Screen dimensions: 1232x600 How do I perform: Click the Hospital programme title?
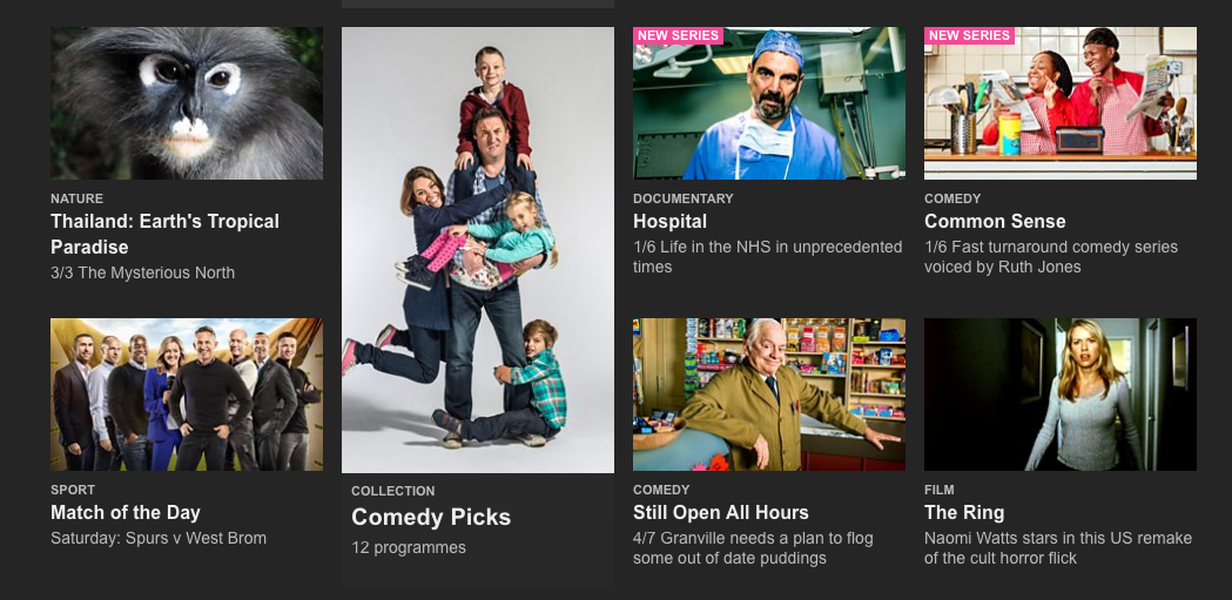tap(670, 221)
